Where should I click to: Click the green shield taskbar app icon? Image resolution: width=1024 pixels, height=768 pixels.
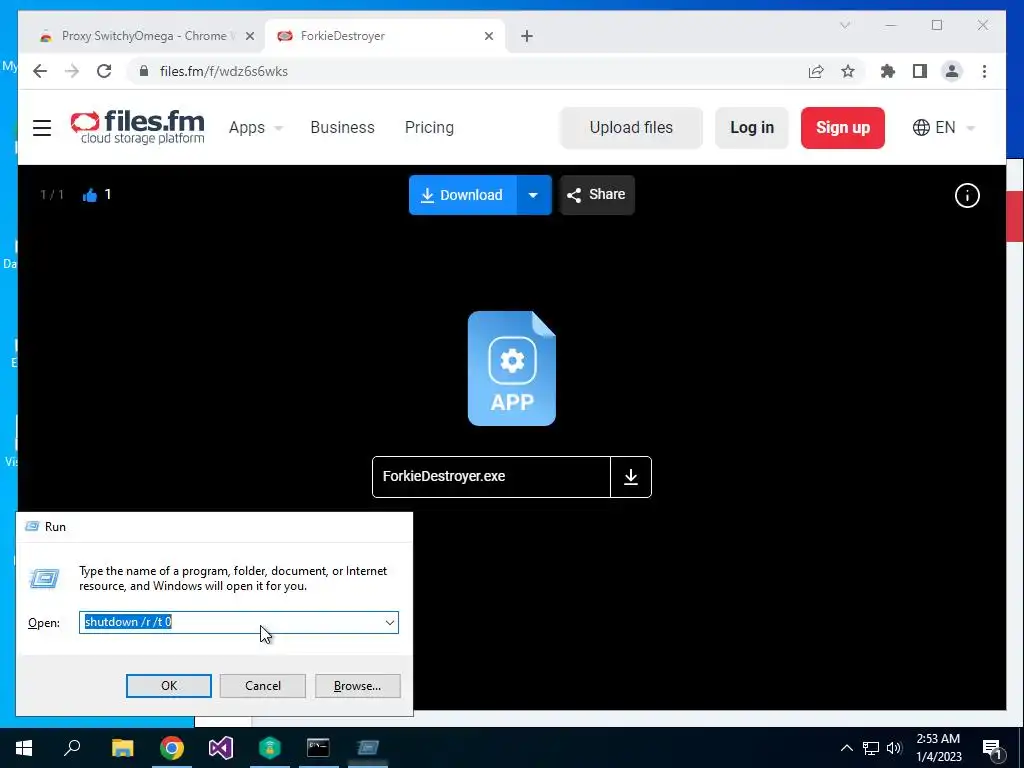(270, 748)
